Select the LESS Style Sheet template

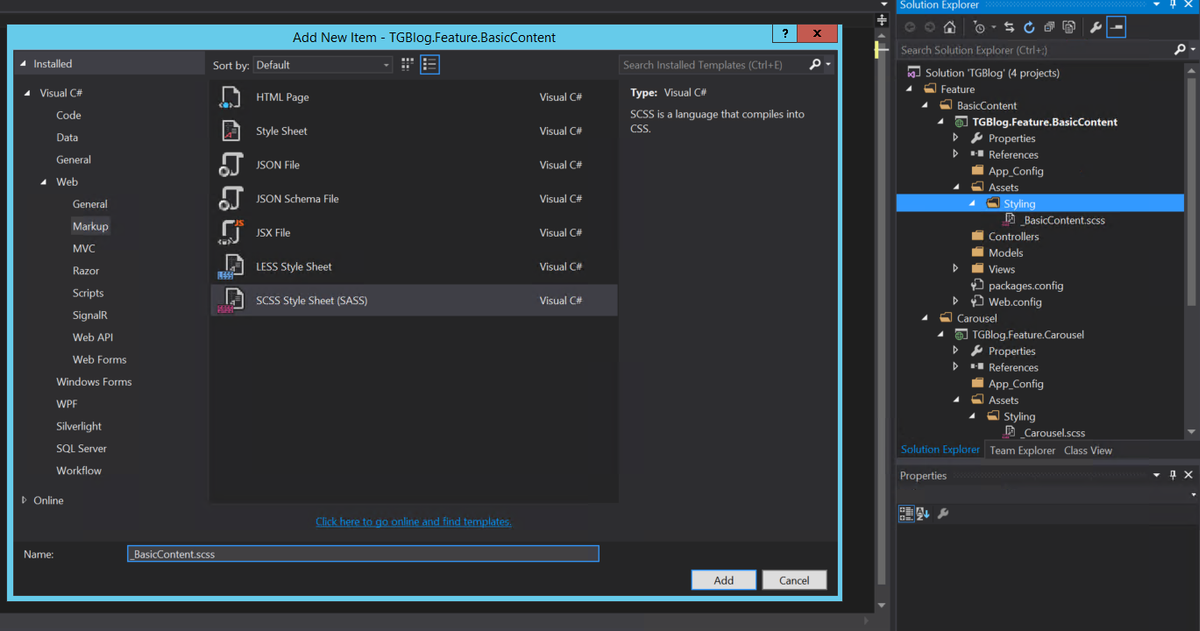[x=413, y=267]
